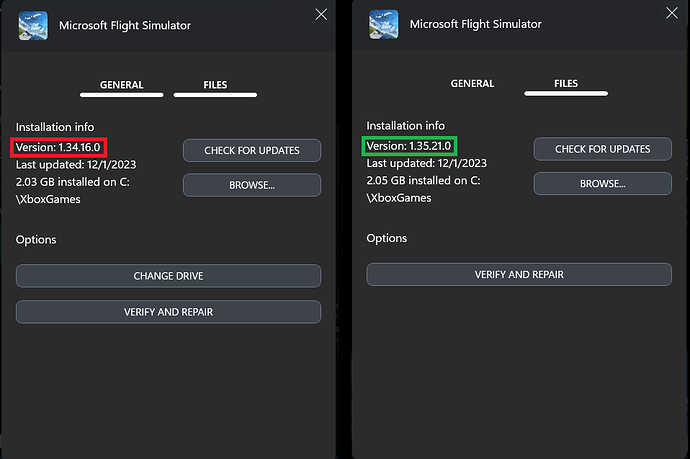Click the CHANGE DRIVE button
Screen dimensions: 690x459
(169, 276)
